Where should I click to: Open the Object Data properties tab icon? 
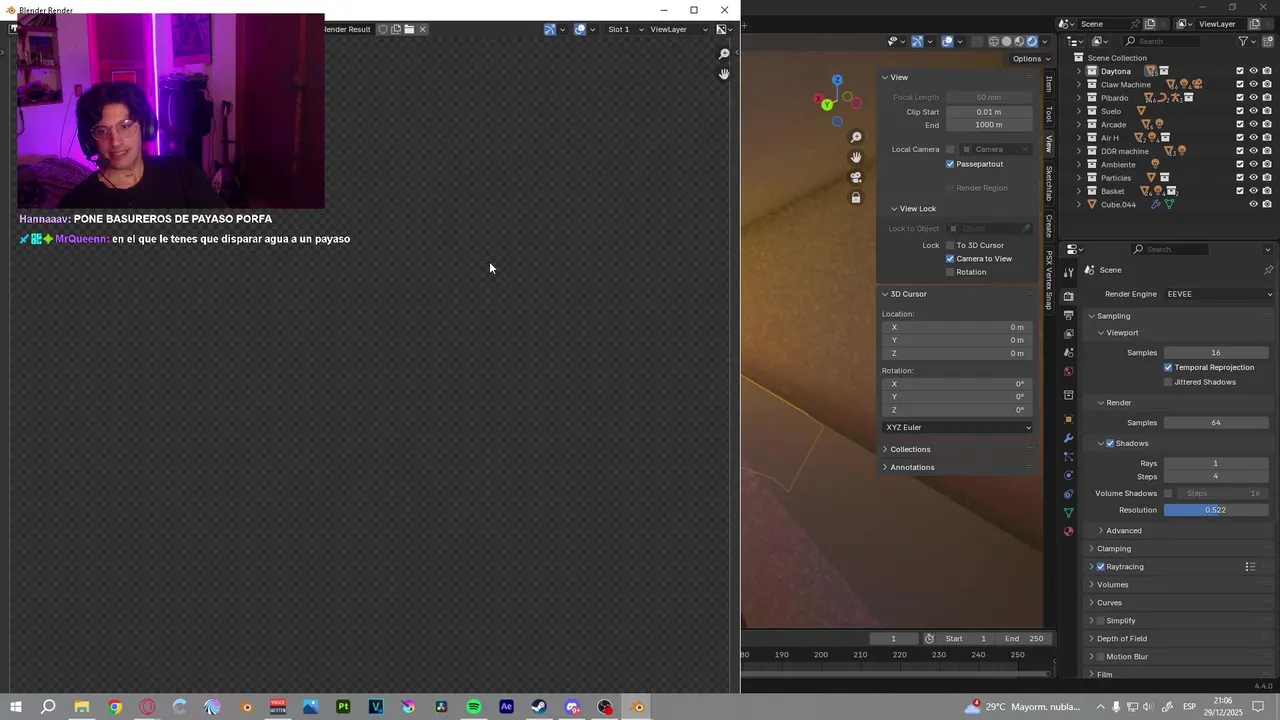coord(1069,513)
